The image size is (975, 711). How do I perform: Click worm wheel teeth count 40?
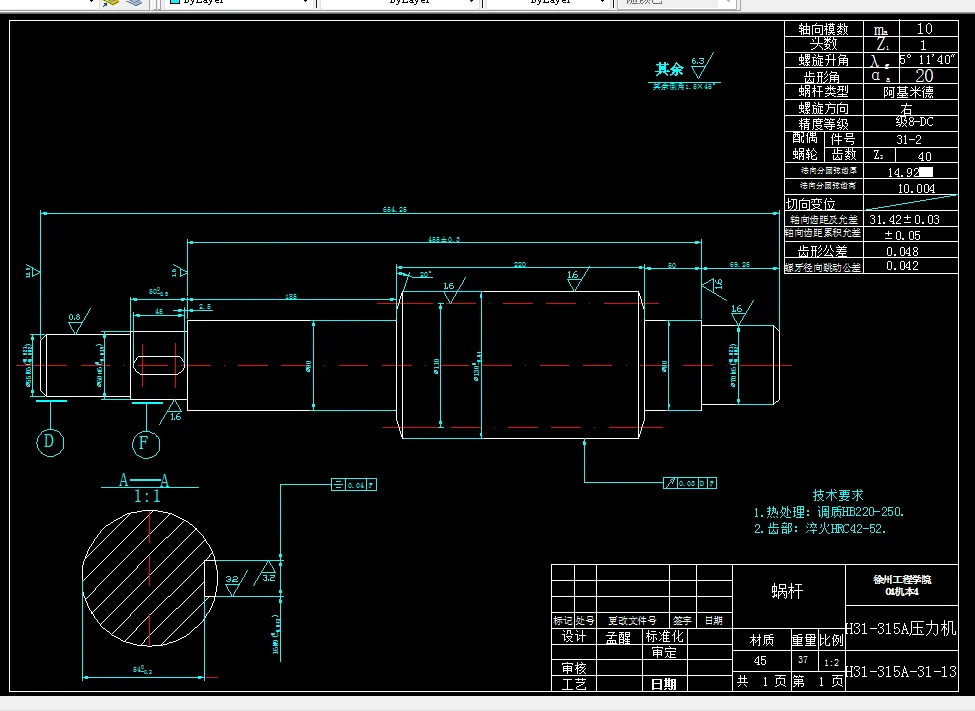coord(925,156)
